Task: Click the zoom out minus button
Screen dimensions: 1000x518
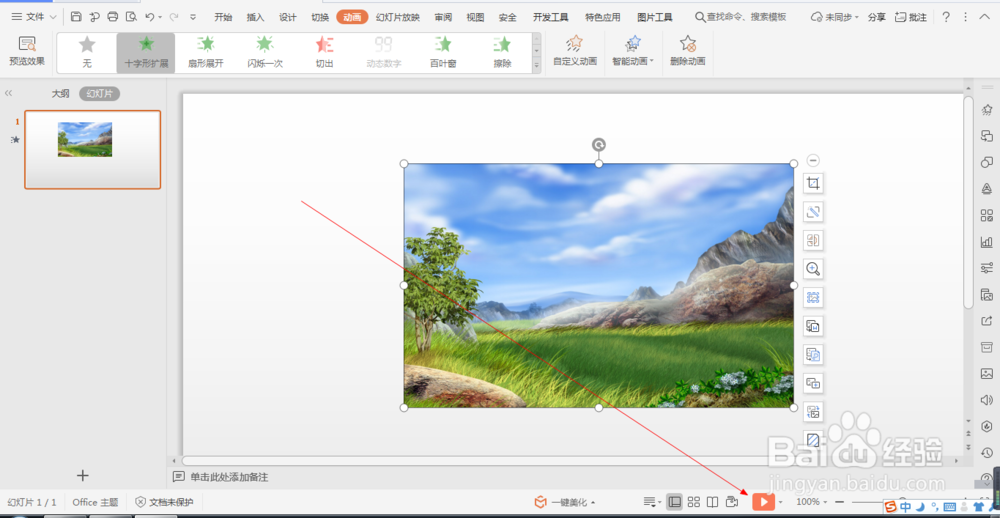Action: tap(839, 502)
